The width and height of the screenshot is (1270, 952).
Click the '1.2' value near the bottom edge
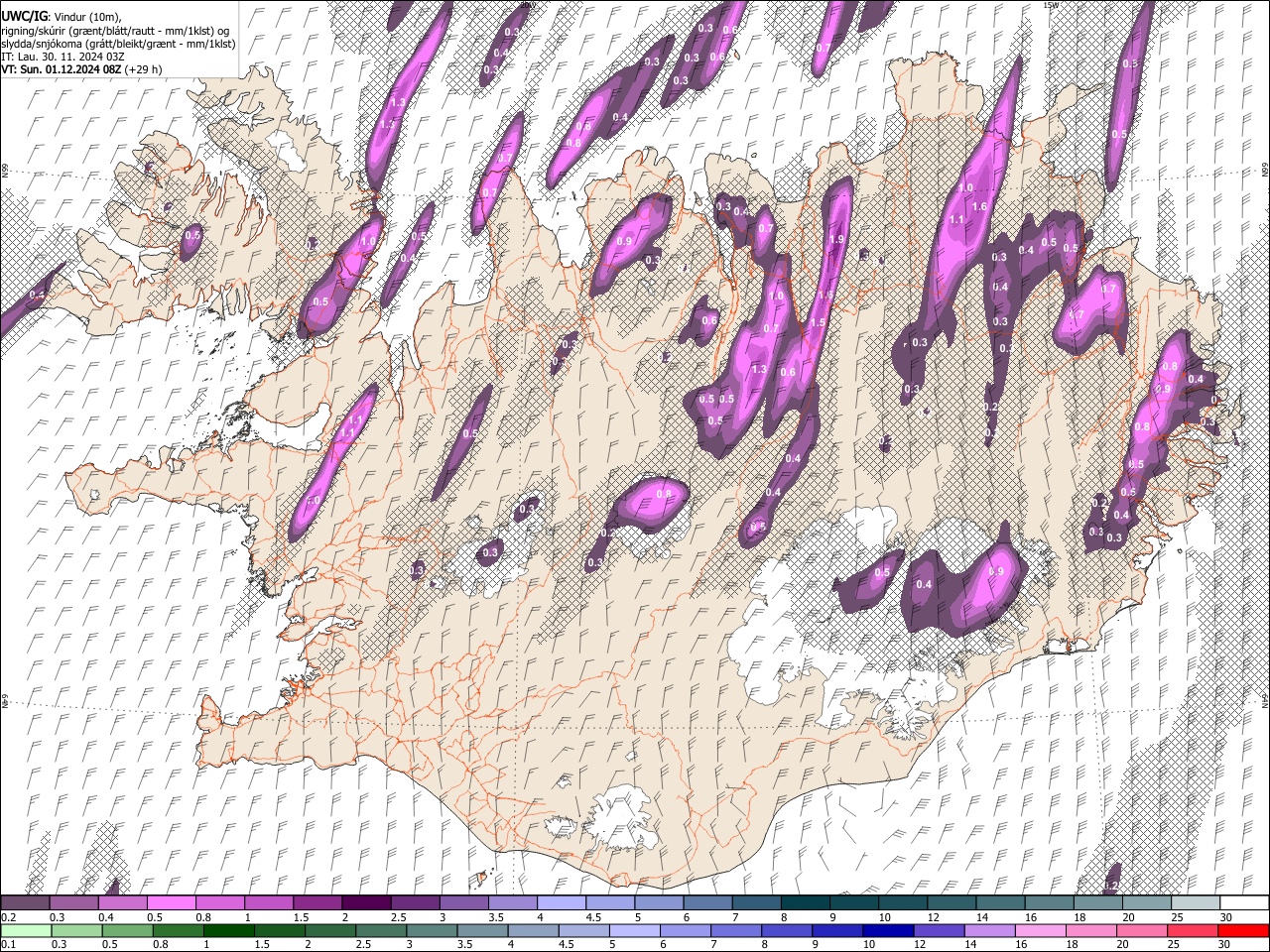pos(1111,886)
